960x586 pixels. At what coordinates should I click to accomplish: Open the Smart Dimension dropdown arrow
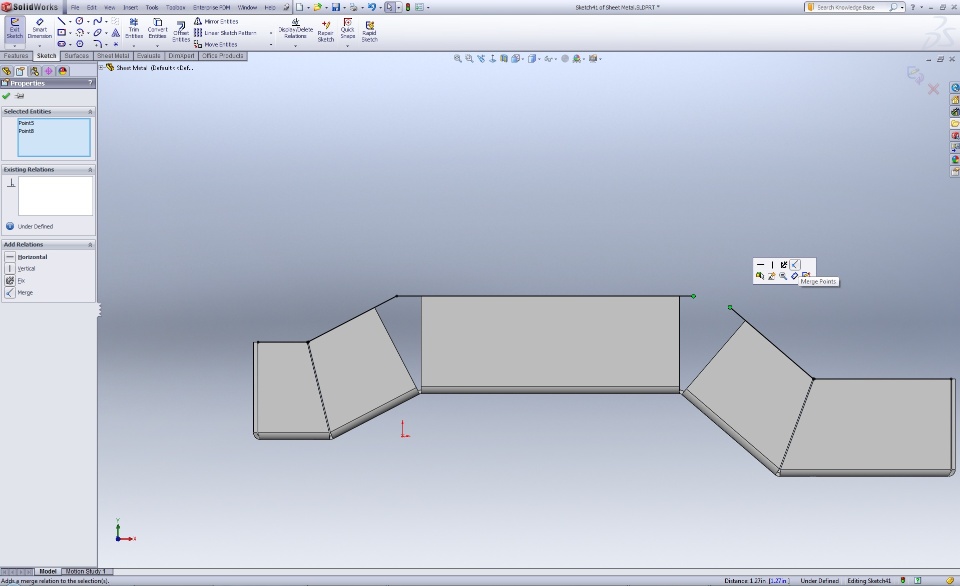[x=39, y=45]
